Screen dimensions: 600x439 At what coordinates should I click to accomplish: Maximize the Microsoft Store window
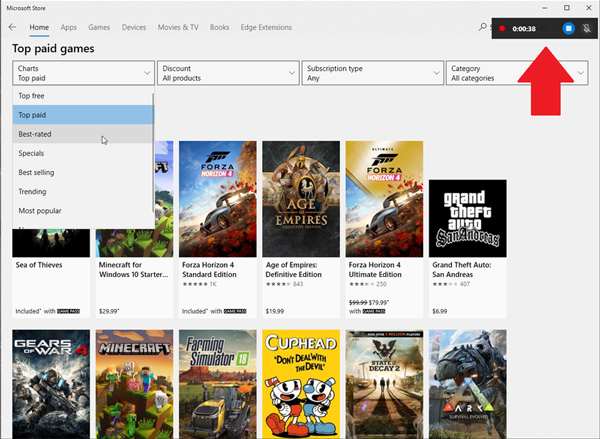click(x=567, y=8)
